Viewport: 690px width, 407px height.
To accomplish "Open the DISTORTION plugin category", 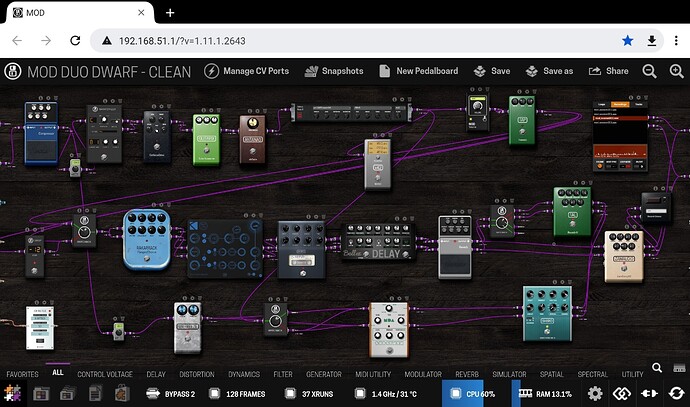I will [197, 374].
